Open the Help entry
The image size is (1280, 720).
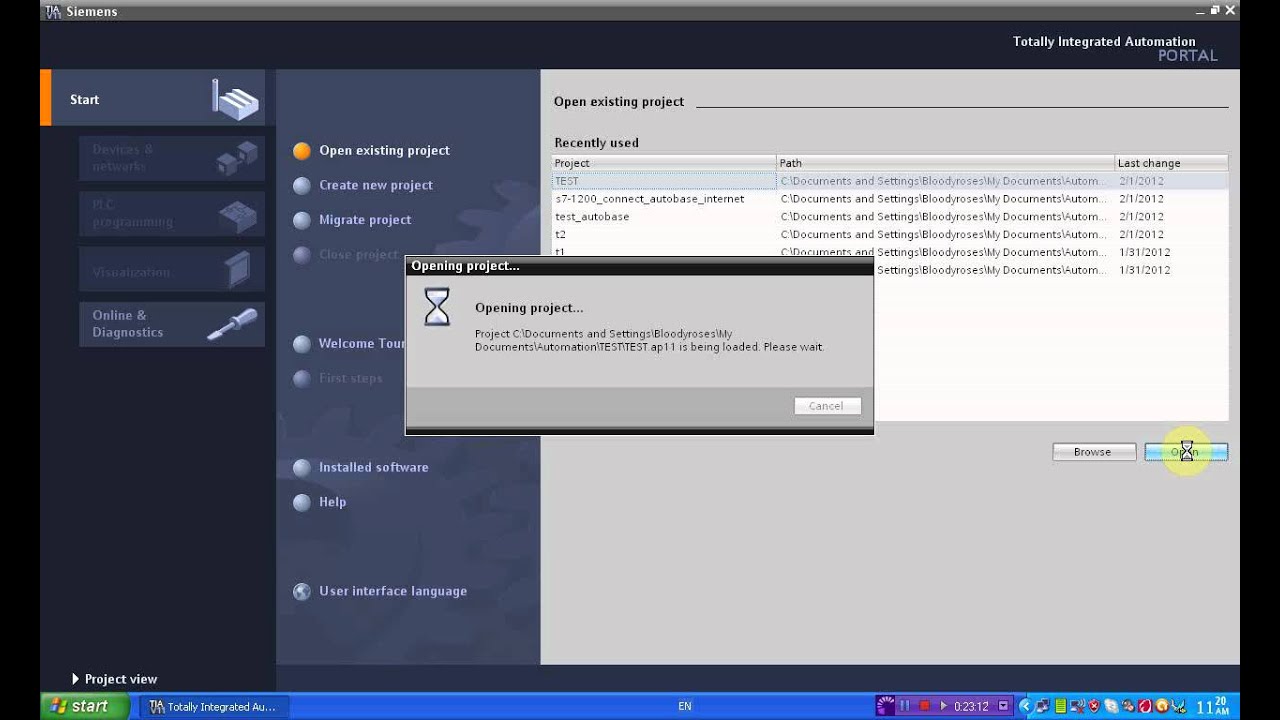tap(332, 502)
